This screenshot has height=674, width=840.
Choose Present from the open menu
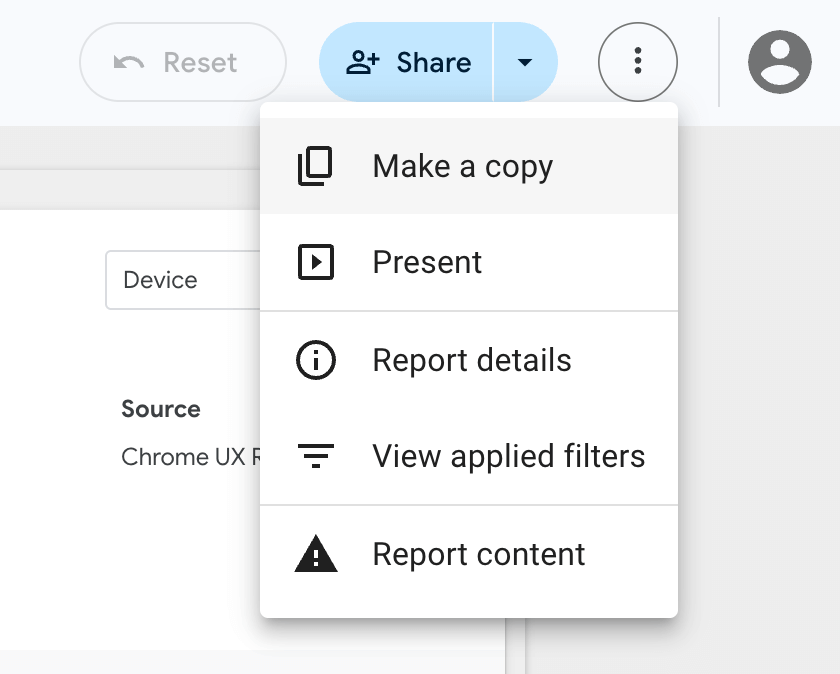tap(427, 263)
